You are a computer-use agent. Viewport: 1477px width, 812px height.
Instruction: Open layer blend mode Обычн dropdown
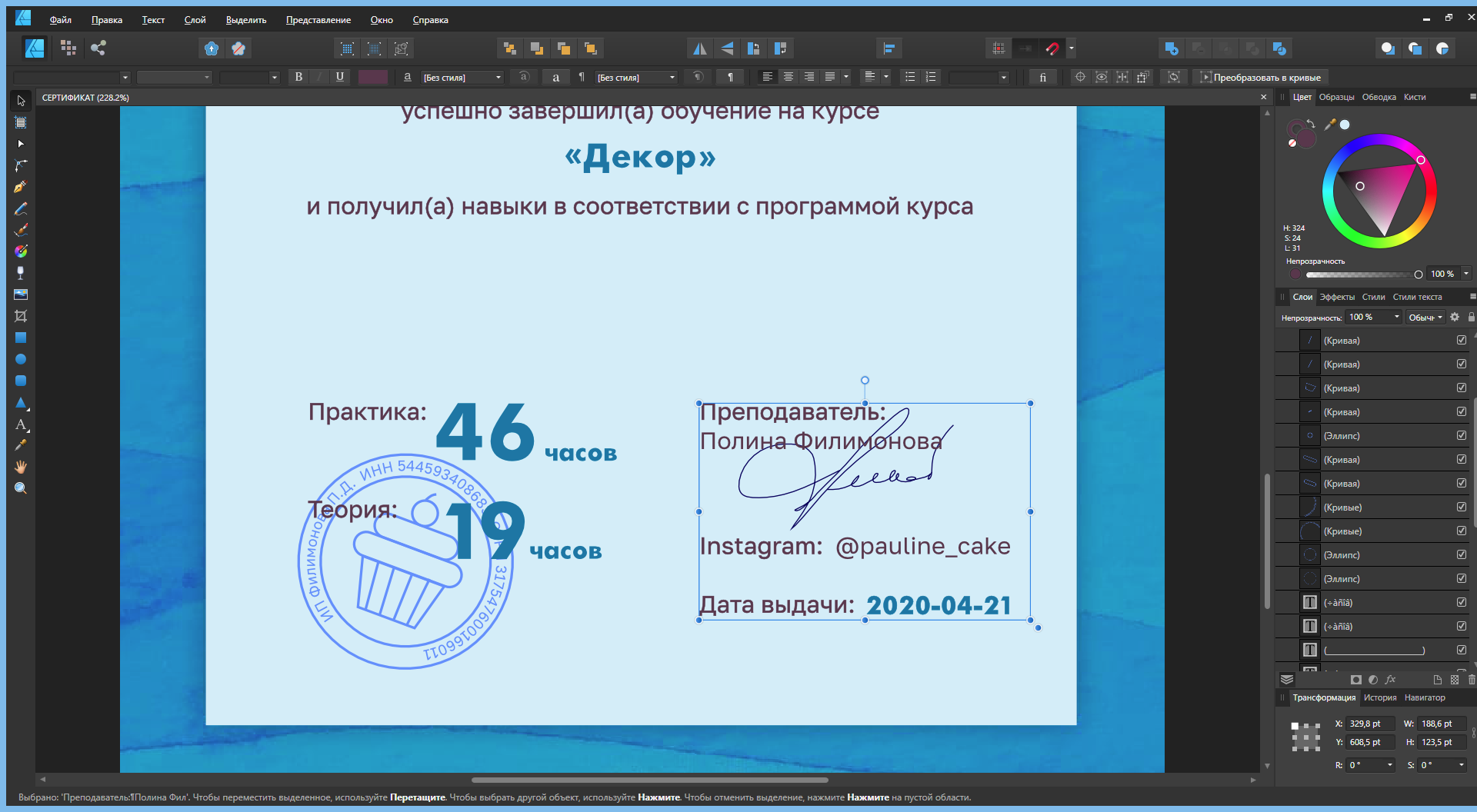tap(1425, 318)
